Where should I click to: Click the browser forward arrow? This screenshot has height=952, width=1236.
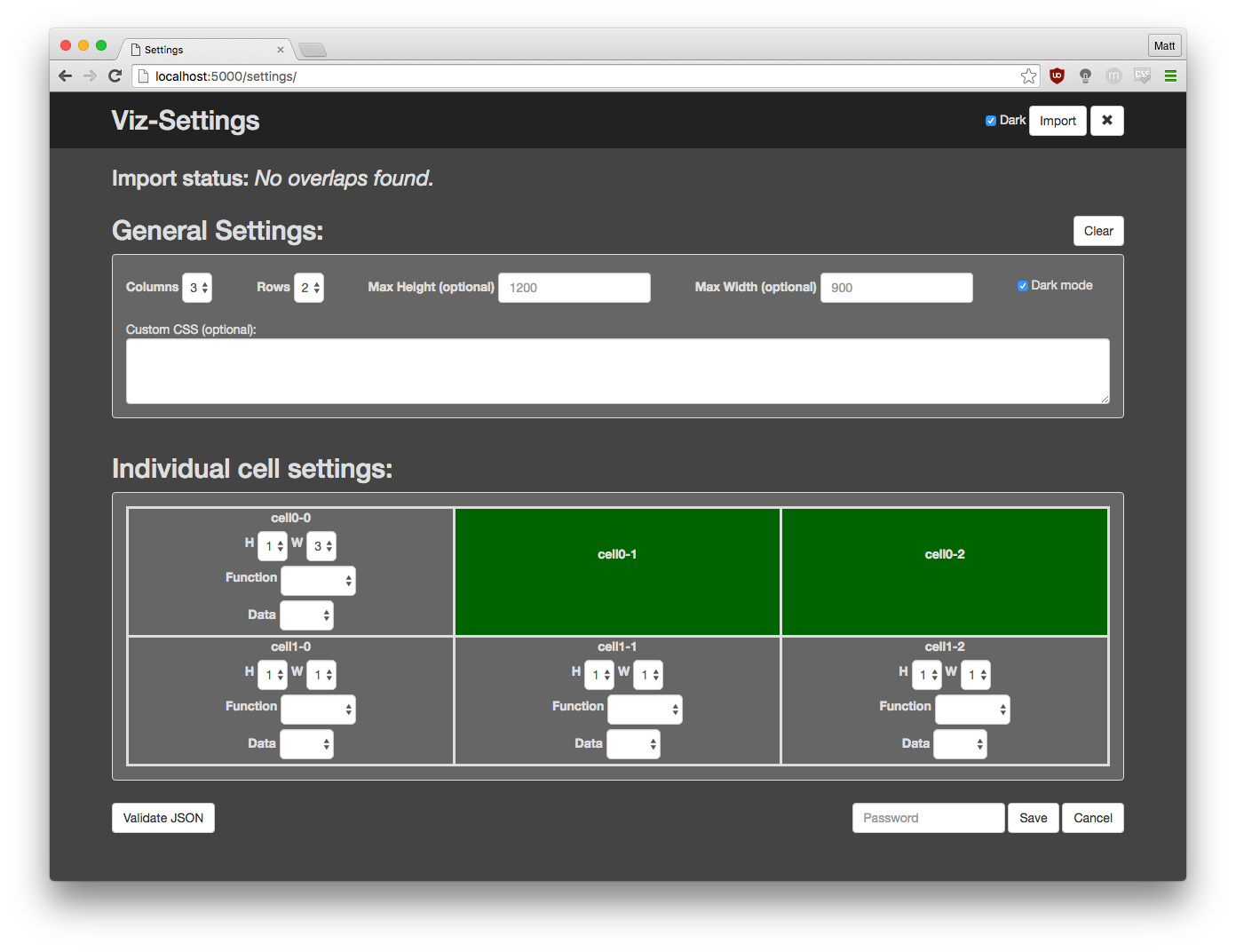(x=90, y=76)
